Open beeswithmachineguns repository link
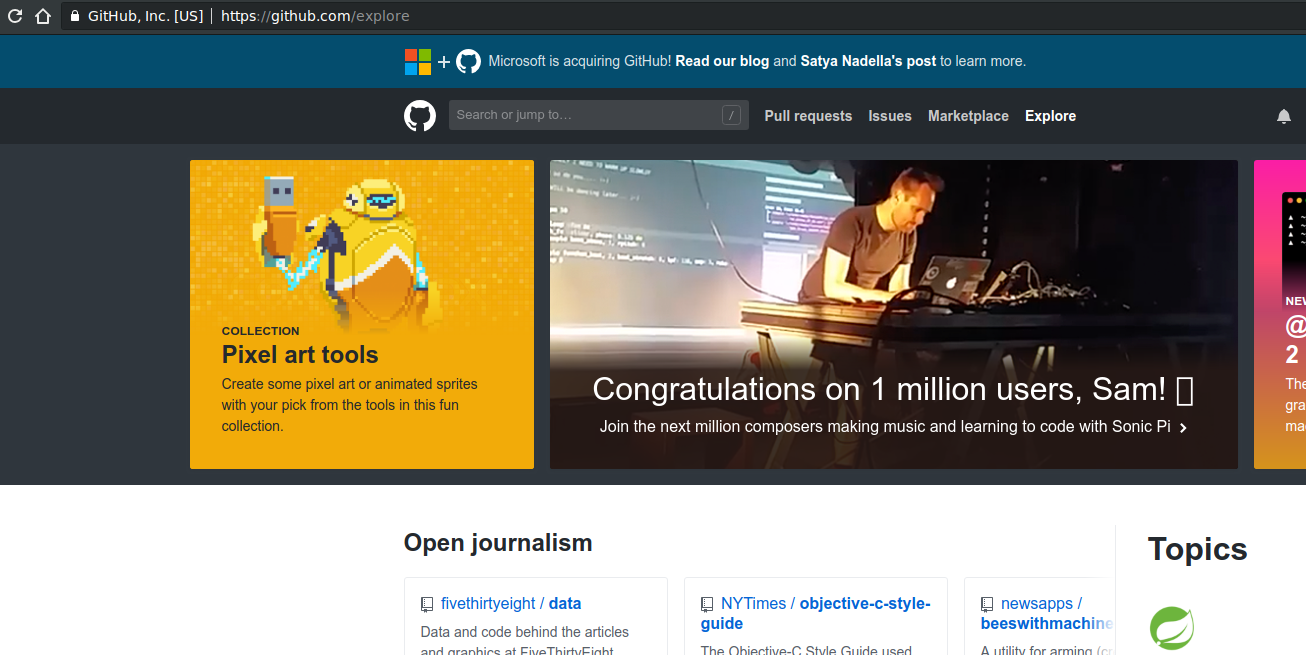1306x655 pixels. click(1048, 624)
